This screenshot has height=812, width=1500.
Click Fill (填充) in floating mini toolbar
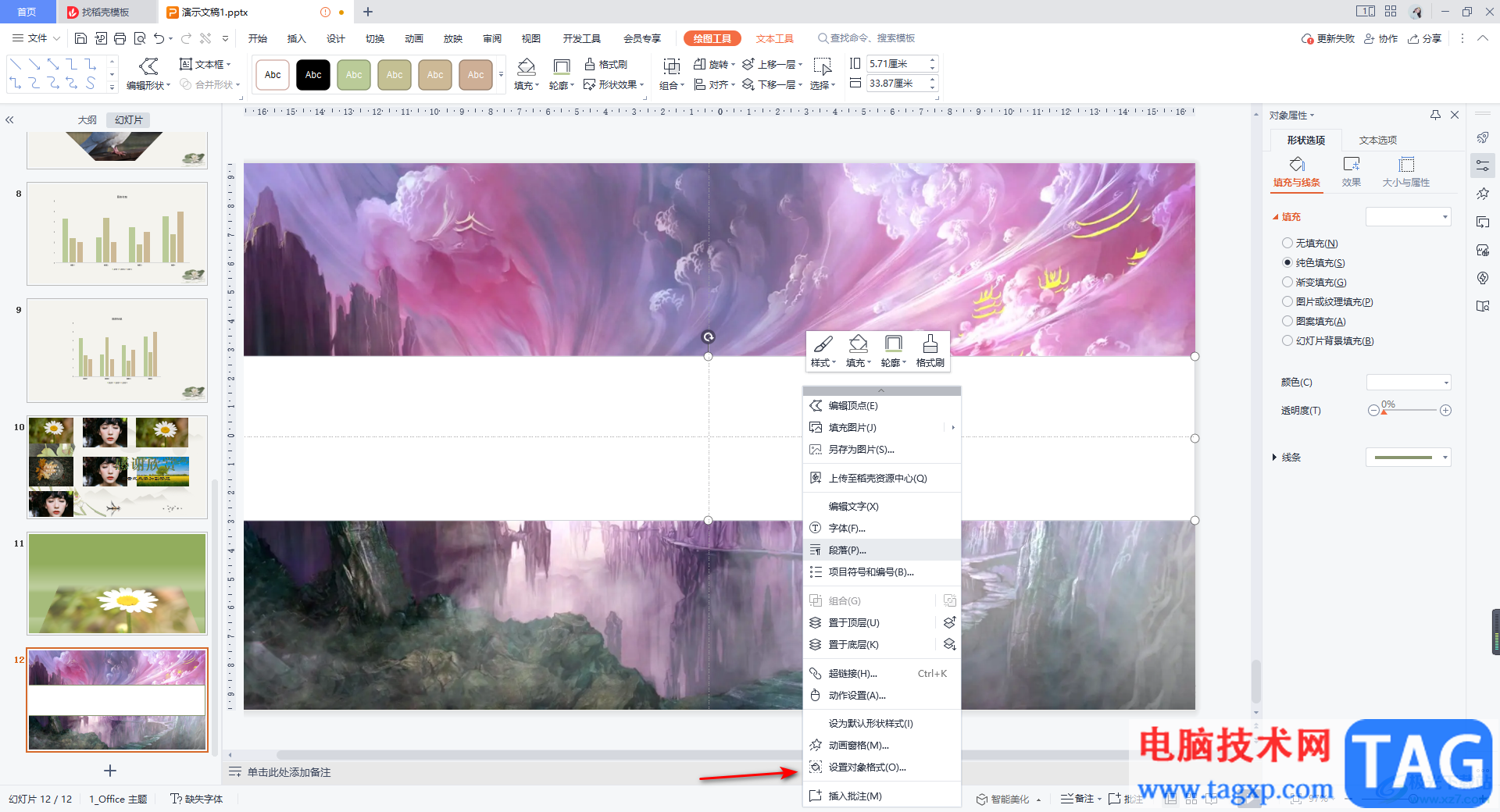pos(858,351)
